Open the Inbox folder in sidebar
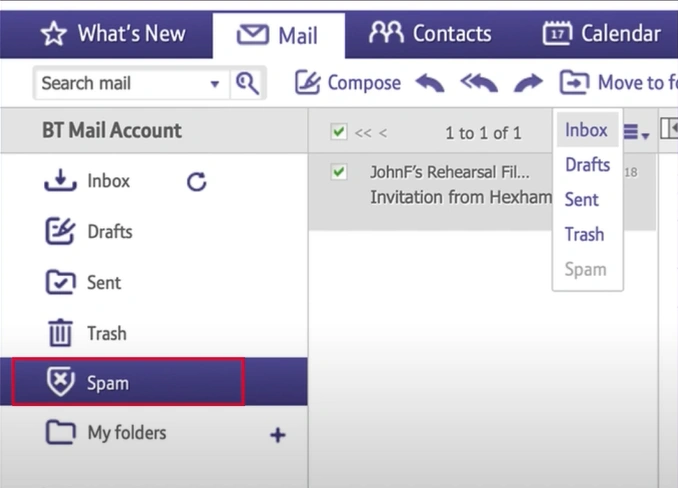Viewport: 678px width, 488px height. 108,181
